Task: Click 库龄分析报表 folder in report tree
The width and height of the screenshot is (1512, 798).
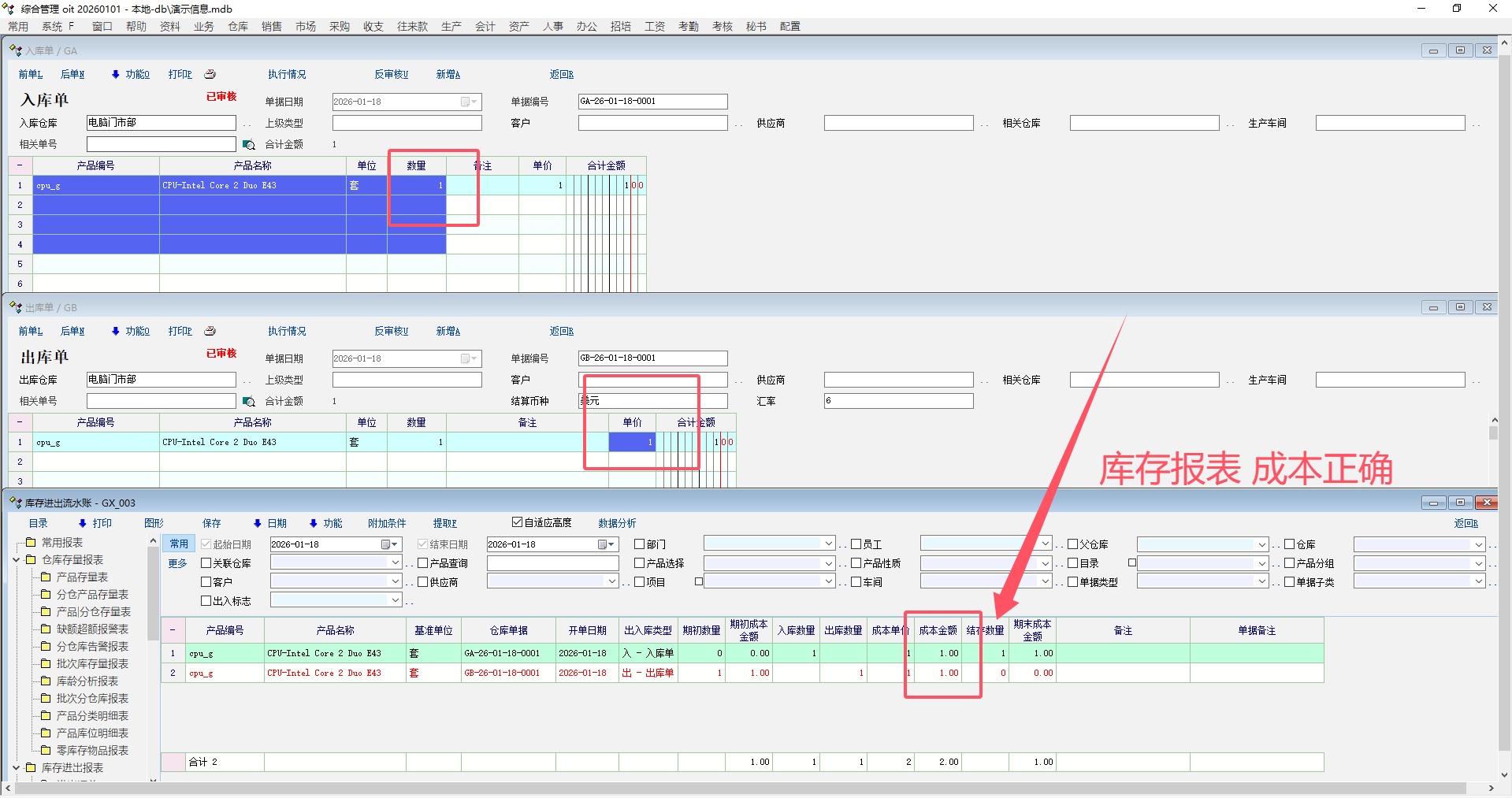Action: click(87, 681)
